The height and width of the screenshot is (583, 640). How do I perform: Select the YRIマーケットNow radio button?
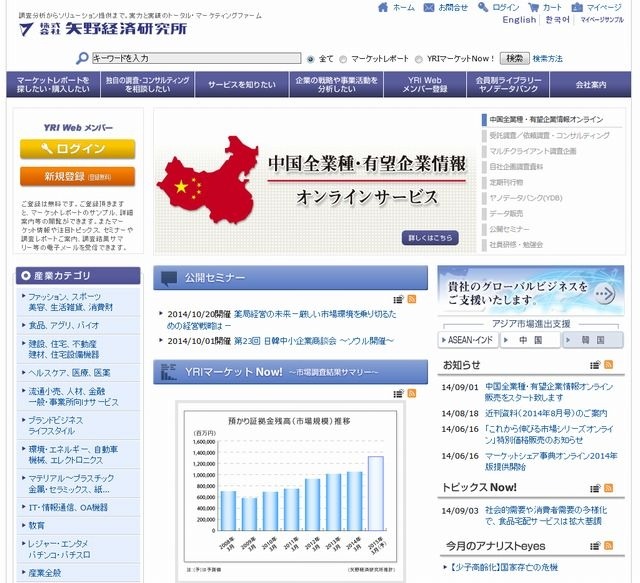tap(419, 59)
